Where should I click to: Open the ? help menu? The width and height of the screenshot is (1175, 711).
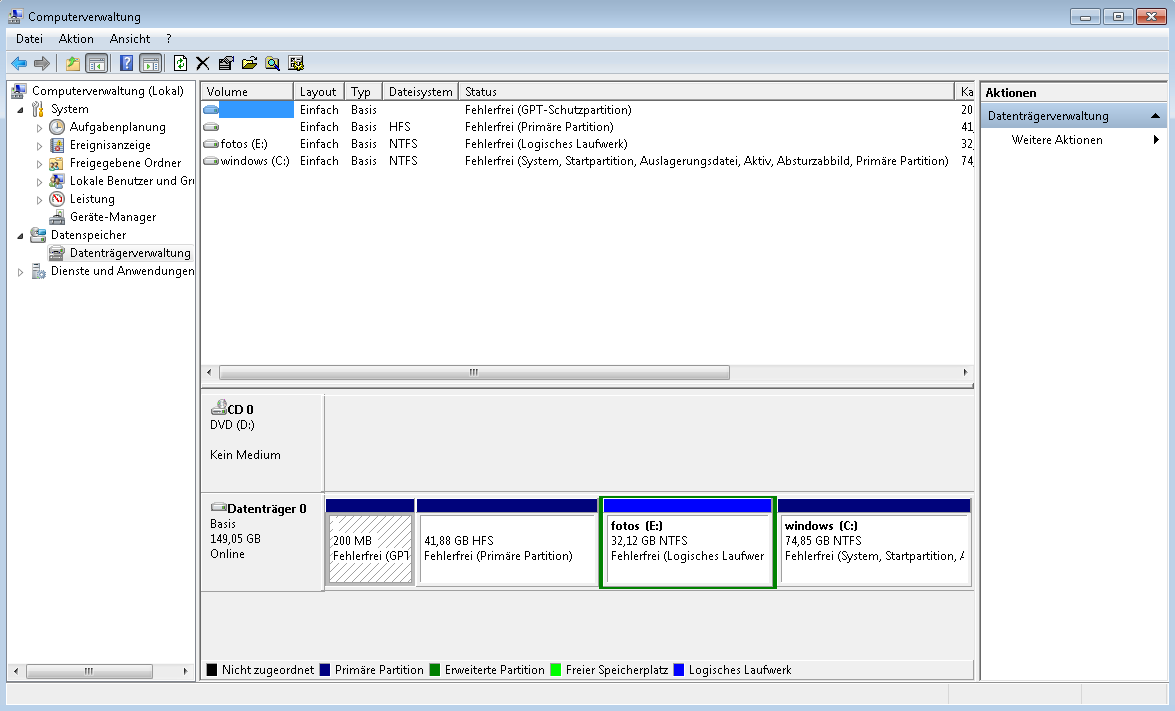(169, 39)
